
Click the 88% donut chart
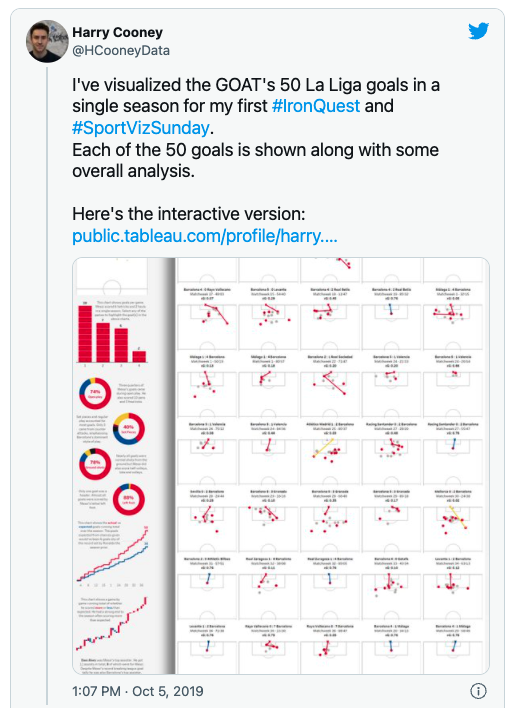(x=129, y=499)
